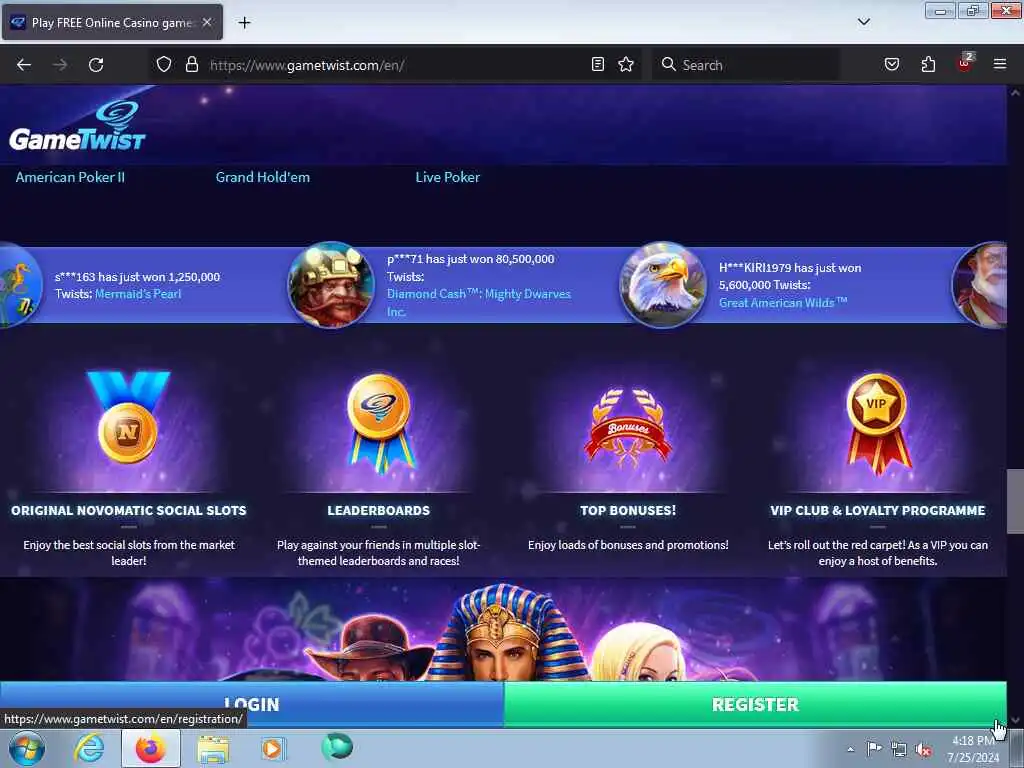This screenshot has width=1024, height=768.
Task: Launch Internet Explorer from taskbar
Action: tap(89, 748)
